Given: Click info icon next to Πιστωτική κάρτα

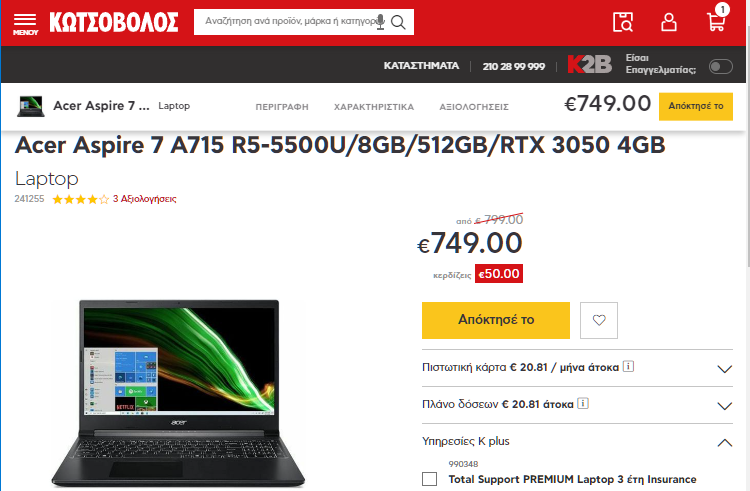Looking at the screenshot, I should 629,367.
